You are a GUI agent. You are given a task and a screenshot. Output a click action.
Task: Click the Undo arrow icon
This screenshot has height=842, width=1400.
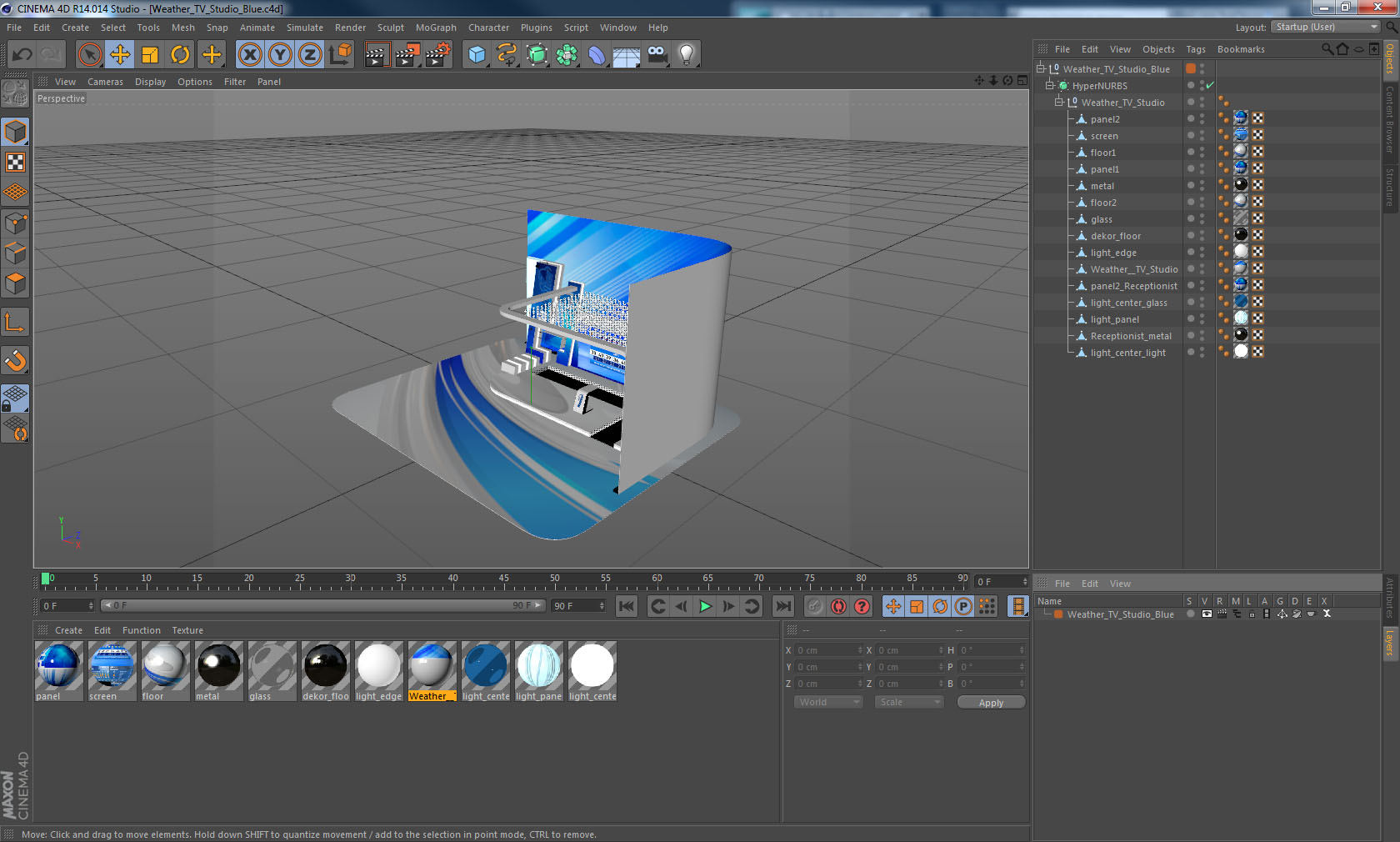point(22,55)
